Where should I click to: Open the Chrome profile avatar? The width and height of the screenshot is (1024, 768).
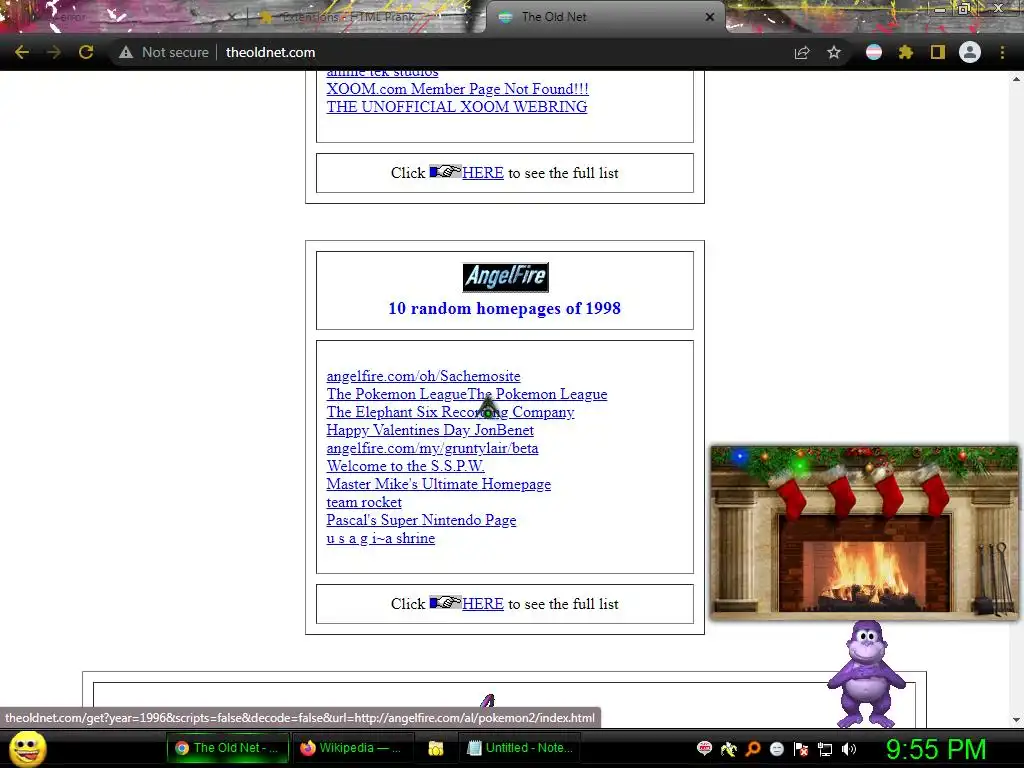970,52
